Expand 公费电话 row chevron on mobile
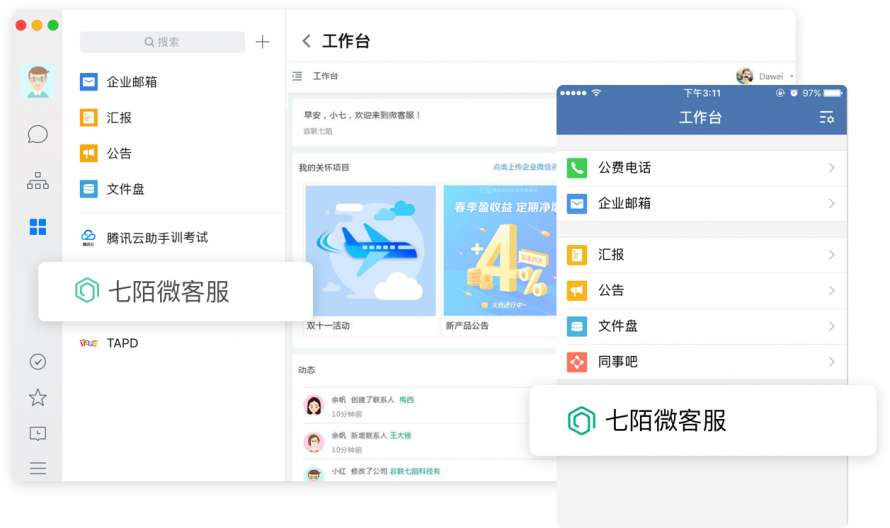 click(832, 167)
